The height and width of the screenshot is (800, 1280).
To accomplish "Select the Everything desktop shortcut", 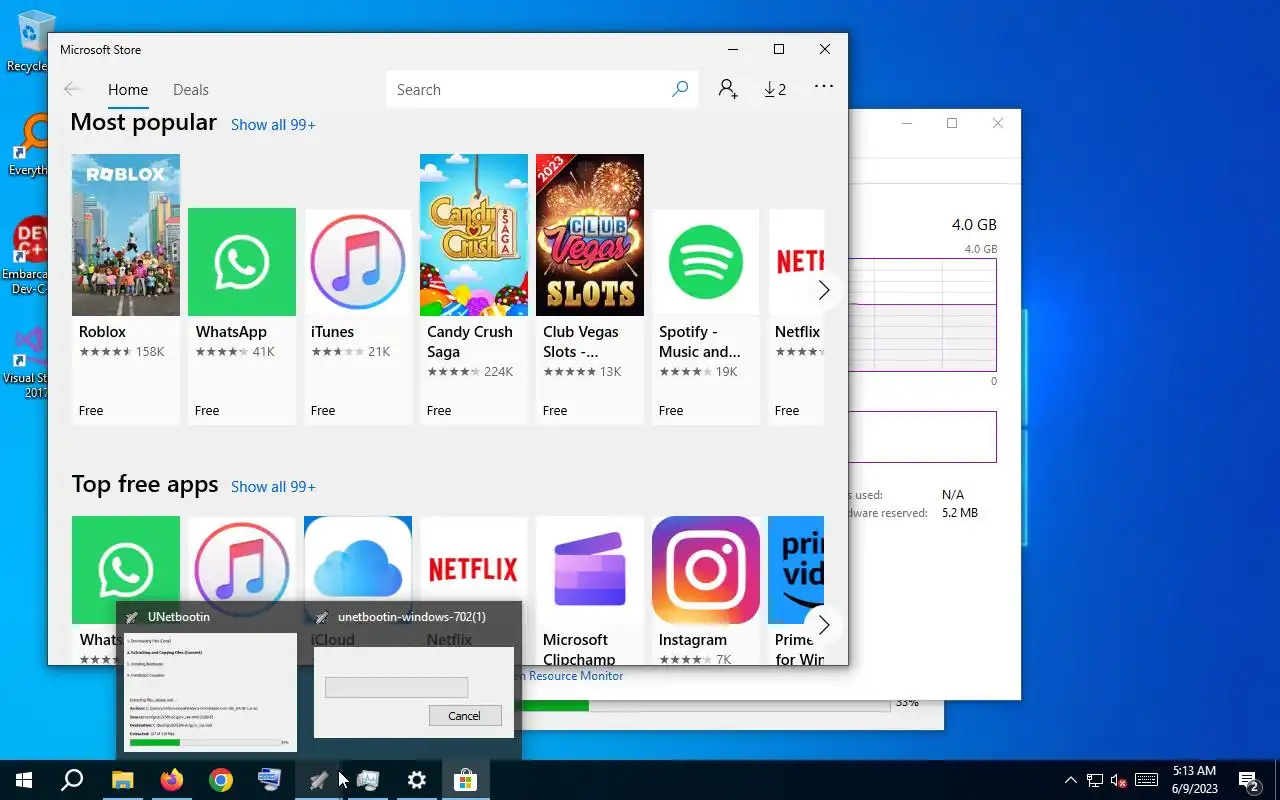I will (28, 146).
